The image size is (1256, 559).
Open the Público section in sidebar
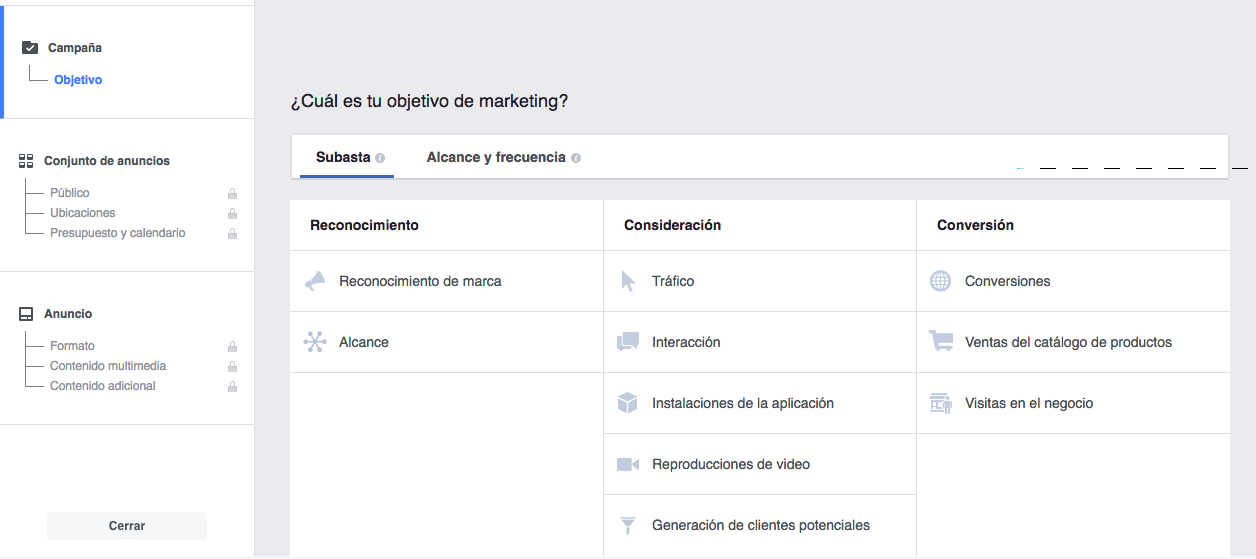pyautogui.click(x=70, y=193)
